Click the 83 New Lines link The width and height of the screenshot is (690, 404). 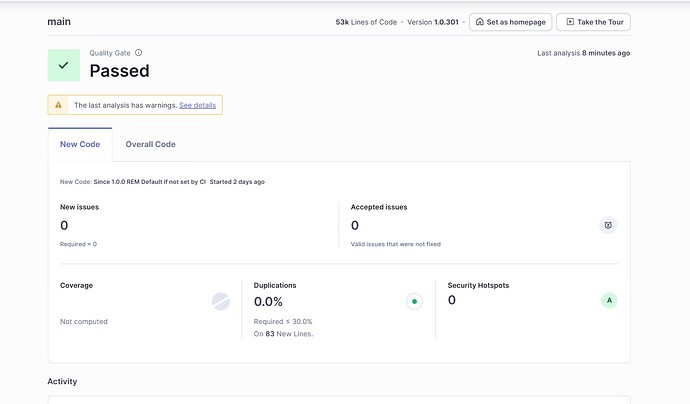click(269, 333)
